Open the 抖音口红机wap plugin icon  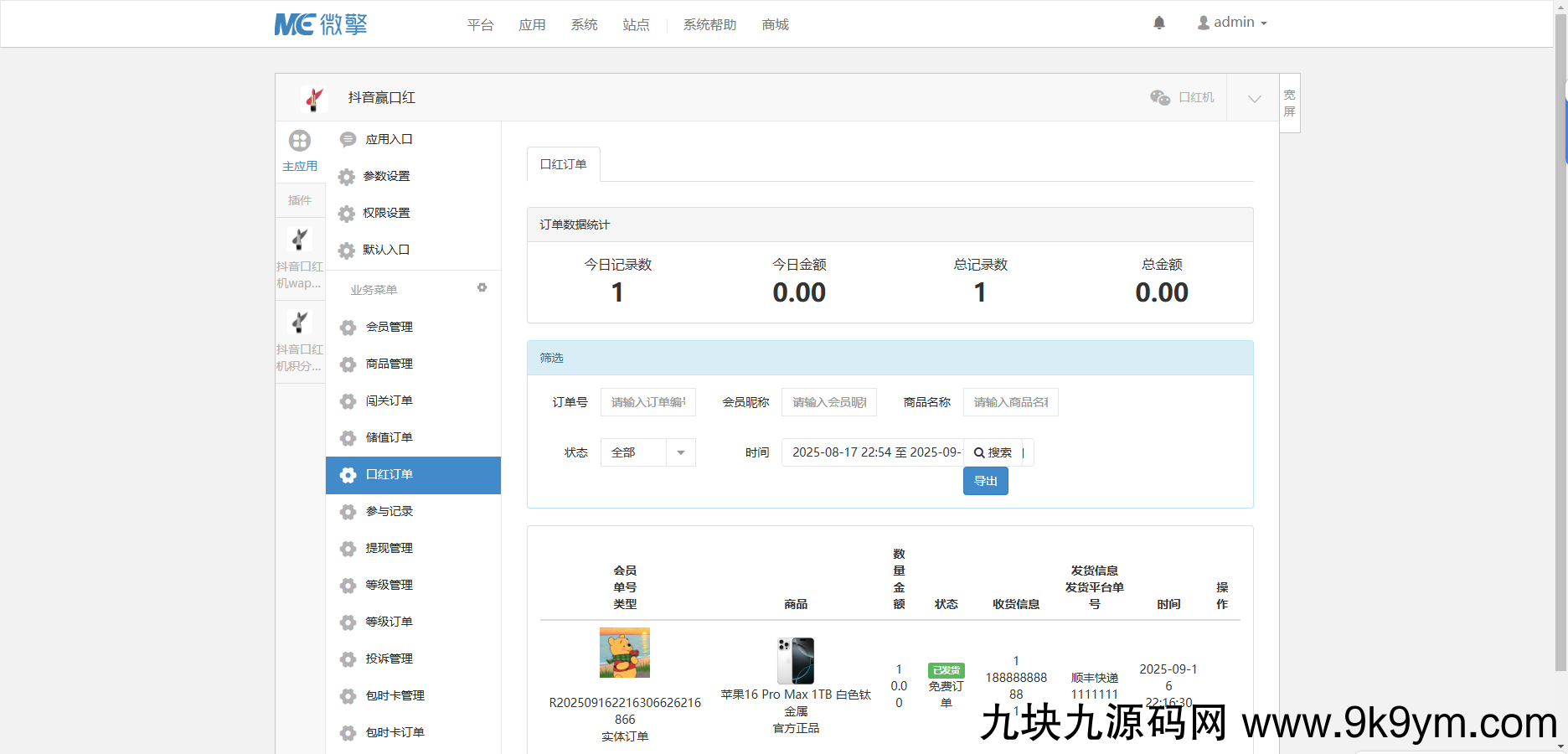pos(300,239)
